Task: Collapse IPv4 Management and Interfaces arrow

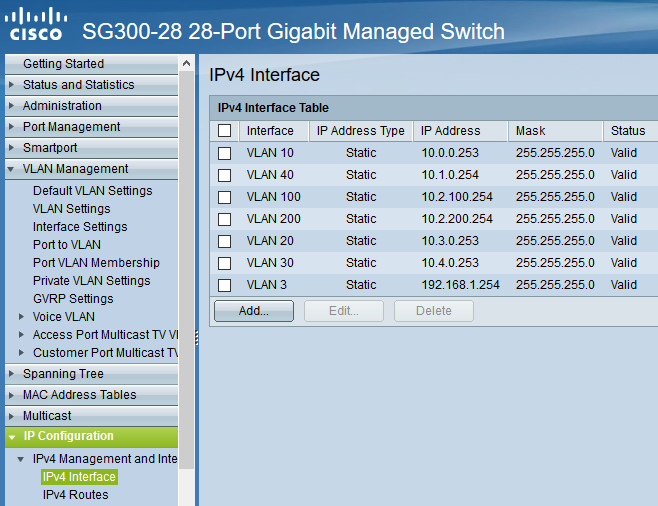Action: tap(21, 459)
